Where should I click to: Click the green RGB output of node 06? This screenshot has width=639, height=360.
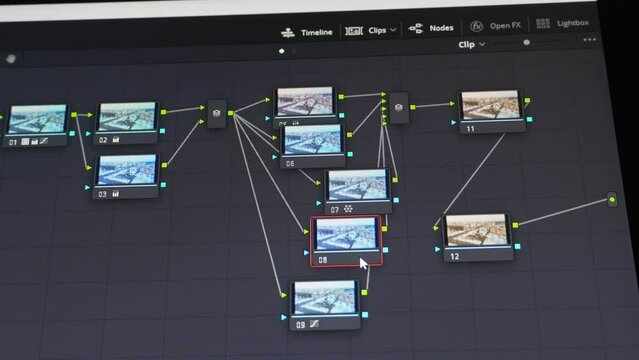coord(349,135)
